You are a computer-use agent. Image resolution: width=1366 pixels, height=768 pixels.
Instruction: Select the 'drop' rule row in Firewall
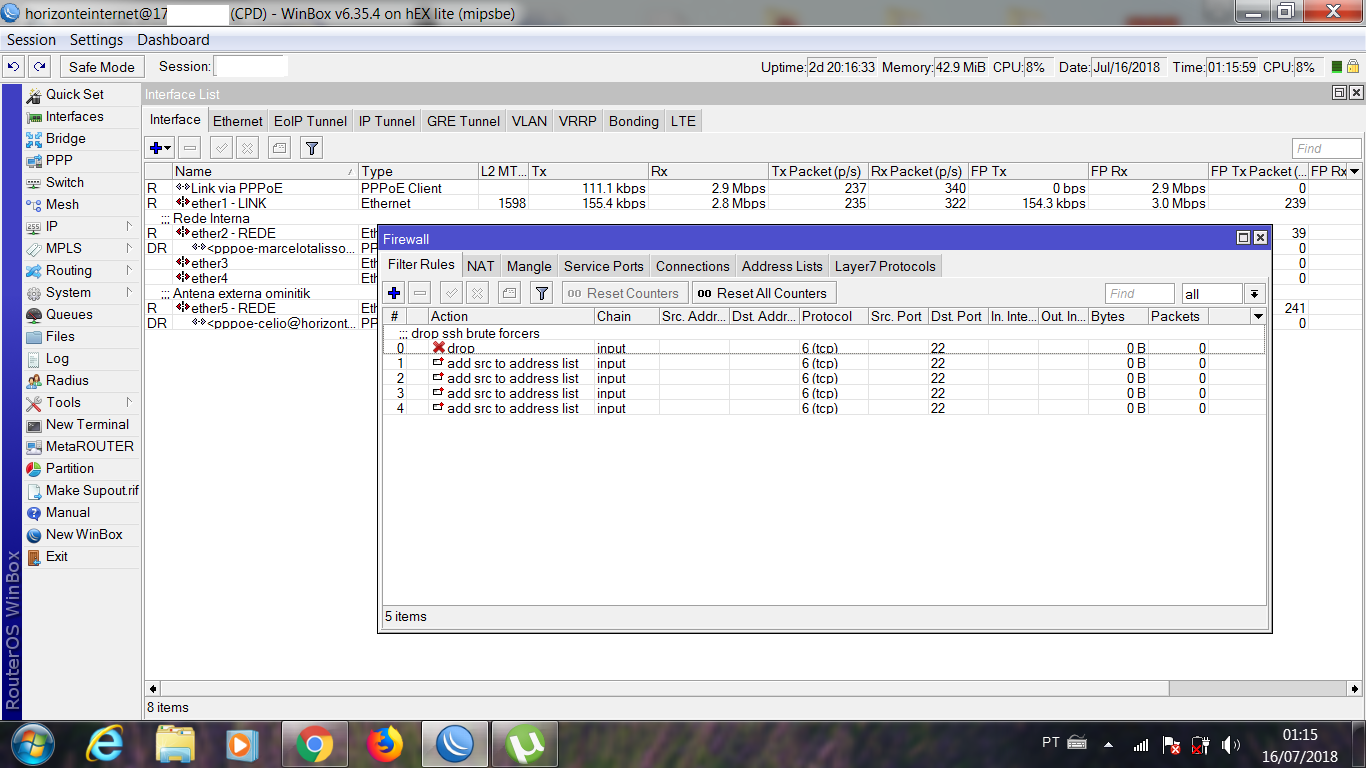(x=825, y=348)
